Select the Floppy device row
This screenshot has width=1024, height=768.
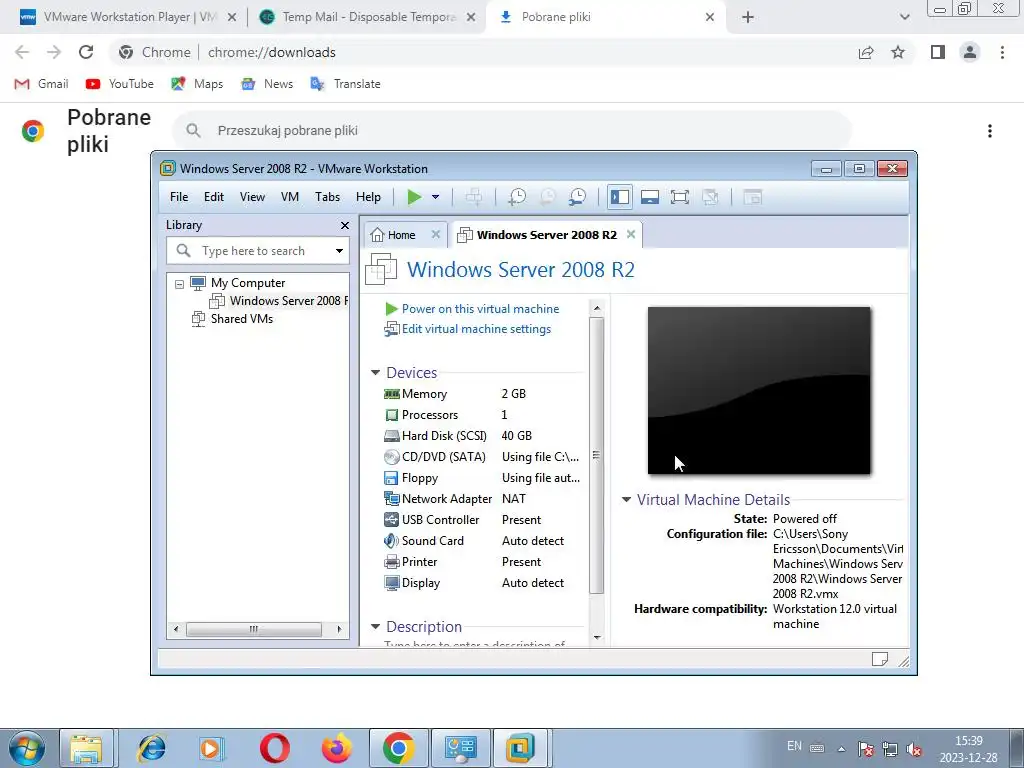(482, 478)
